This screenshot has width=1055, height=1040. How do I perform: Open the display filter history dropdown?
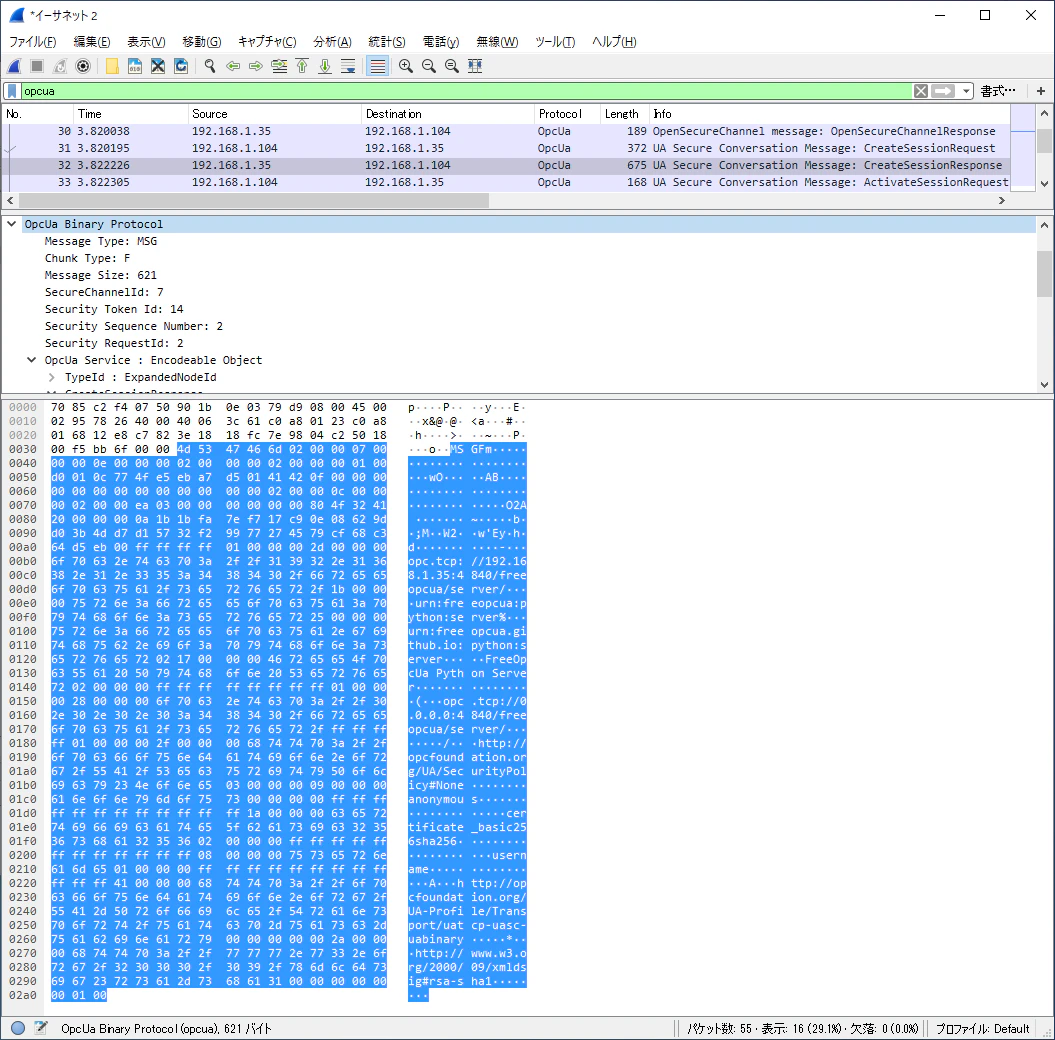(x=966, y=91)
